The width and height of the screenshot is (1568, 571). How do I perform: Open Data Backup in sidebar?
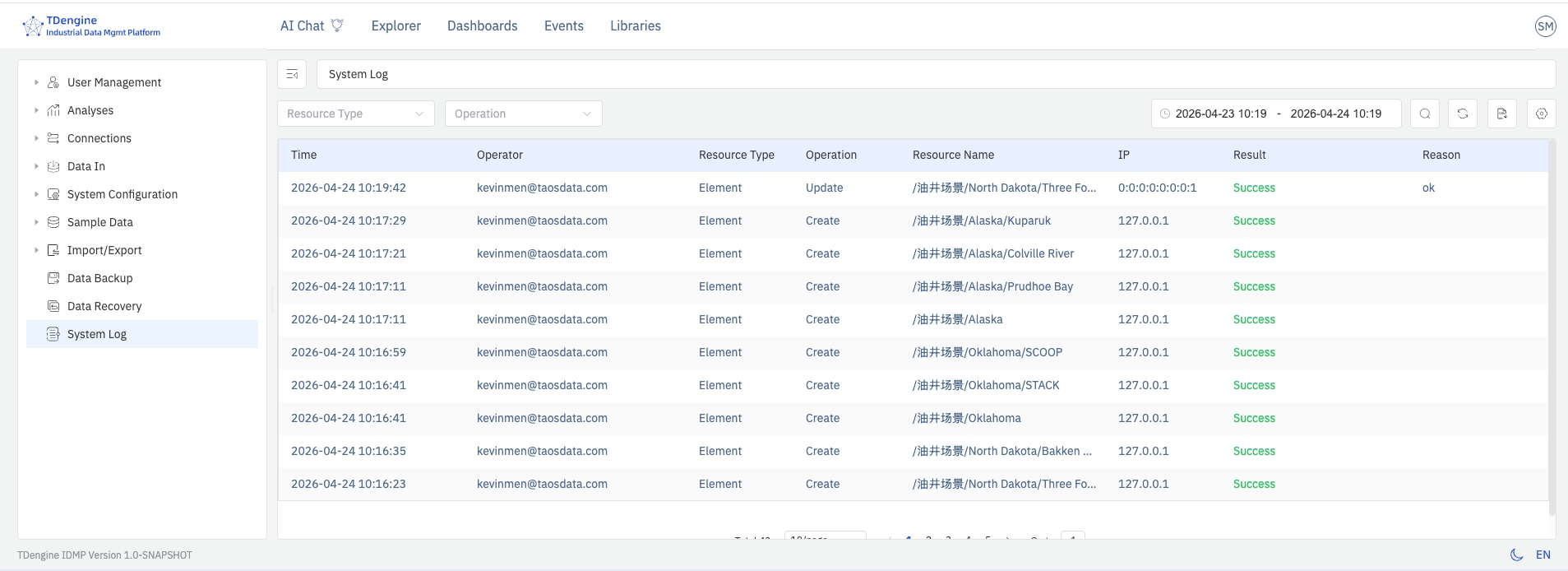[x=99, y=278]
